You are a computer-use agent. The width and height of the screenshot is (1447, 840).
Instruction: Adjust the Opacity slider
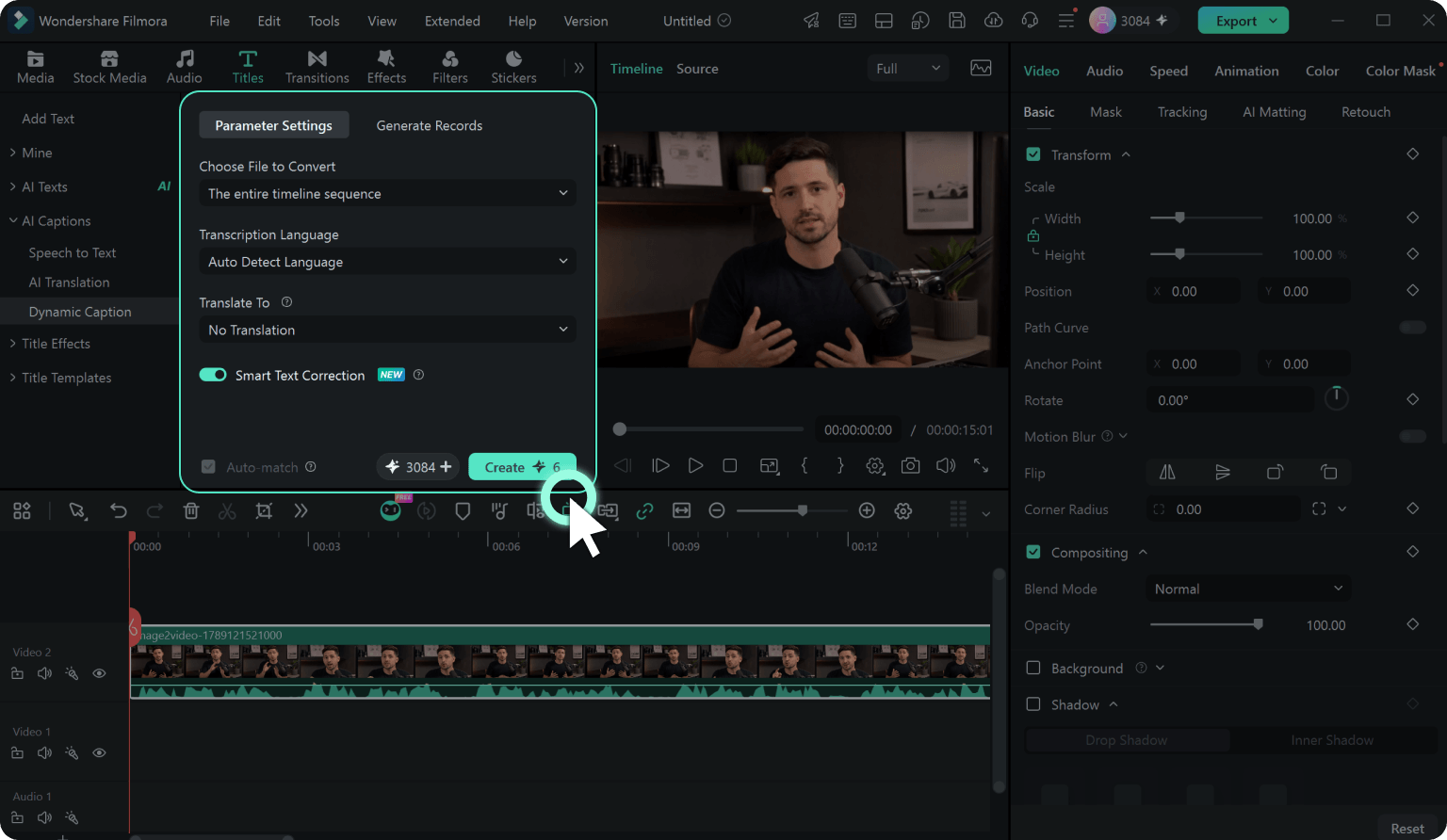1258,624
